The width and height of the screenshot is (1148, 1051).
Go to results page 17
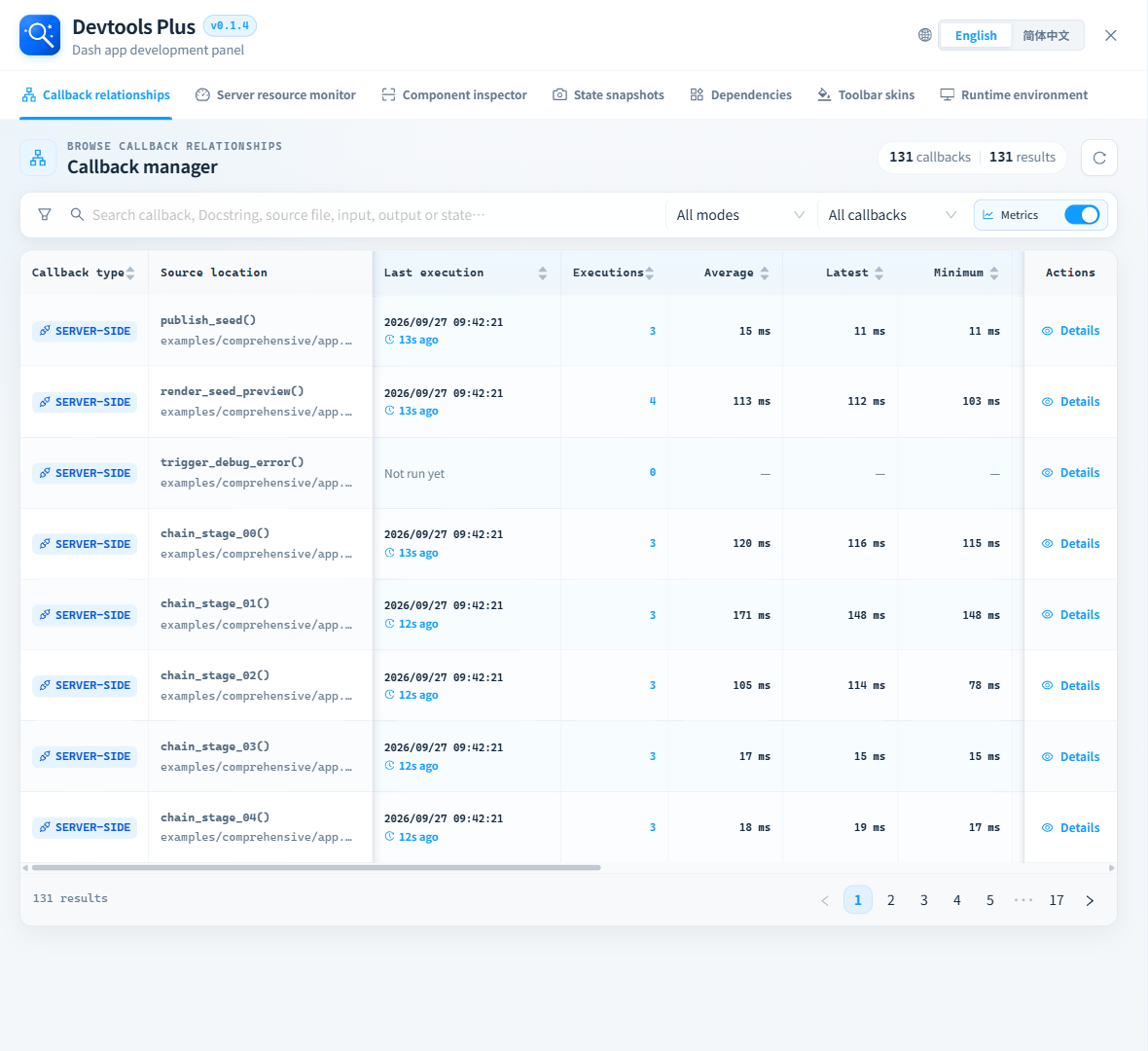pos(1057,900)
